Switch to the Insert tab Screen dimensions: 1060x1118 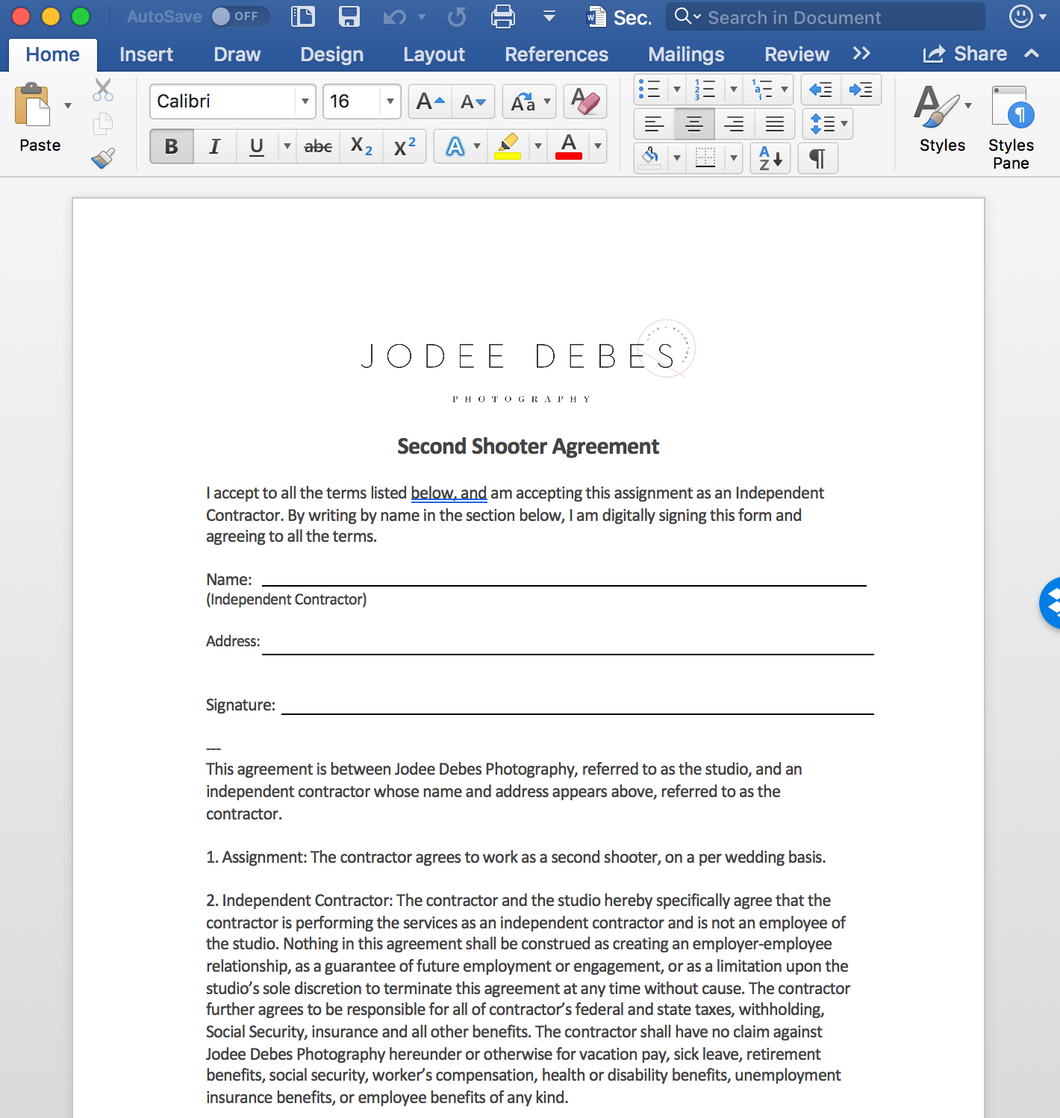[x=146, y=54]
